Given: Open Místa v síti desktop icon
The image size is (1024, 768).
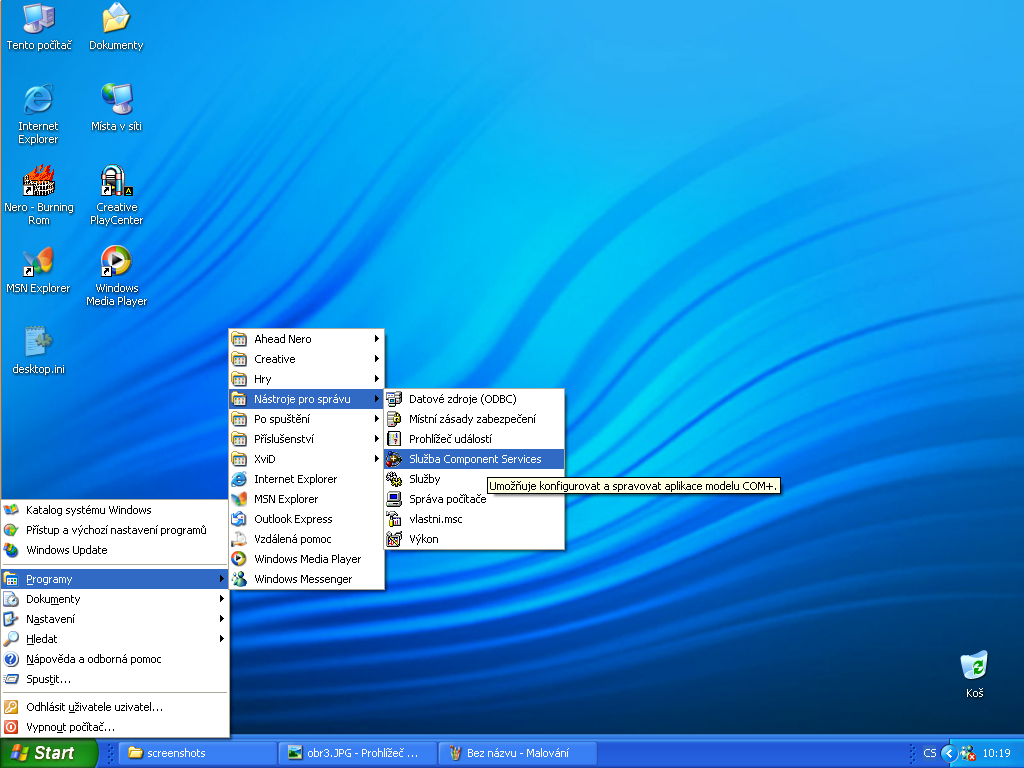Looking at the screenshot, I should 116,107.
